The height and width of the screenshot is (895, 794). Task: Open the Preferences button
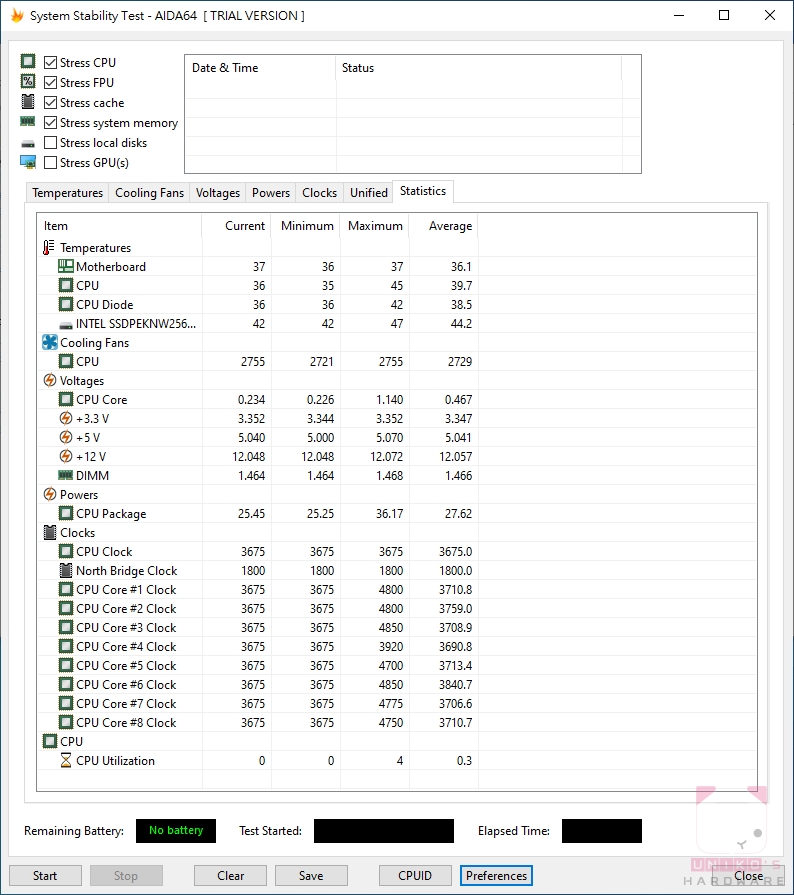pyautogui.click(x=496, y=876)
